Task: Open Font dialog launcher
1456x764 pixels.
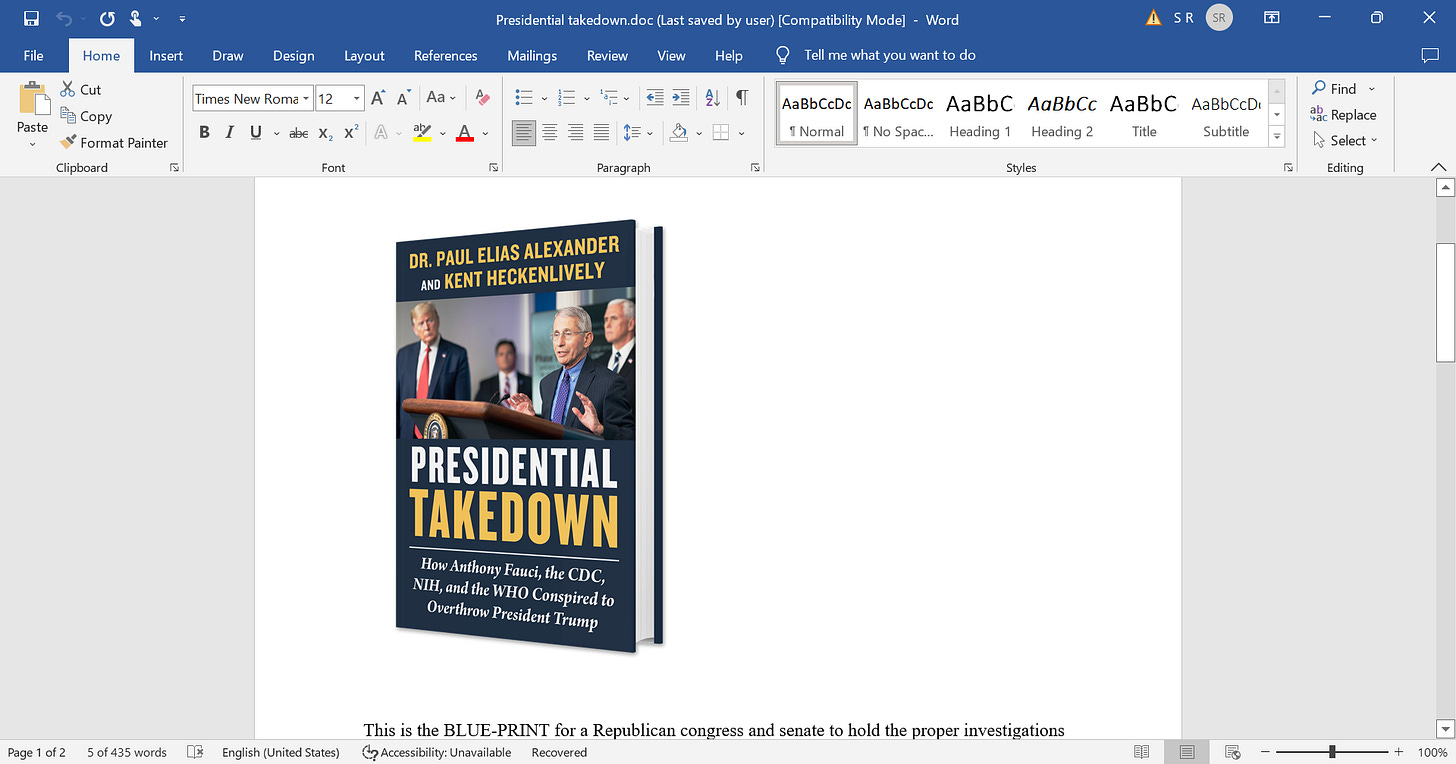Action: [493, 168]
